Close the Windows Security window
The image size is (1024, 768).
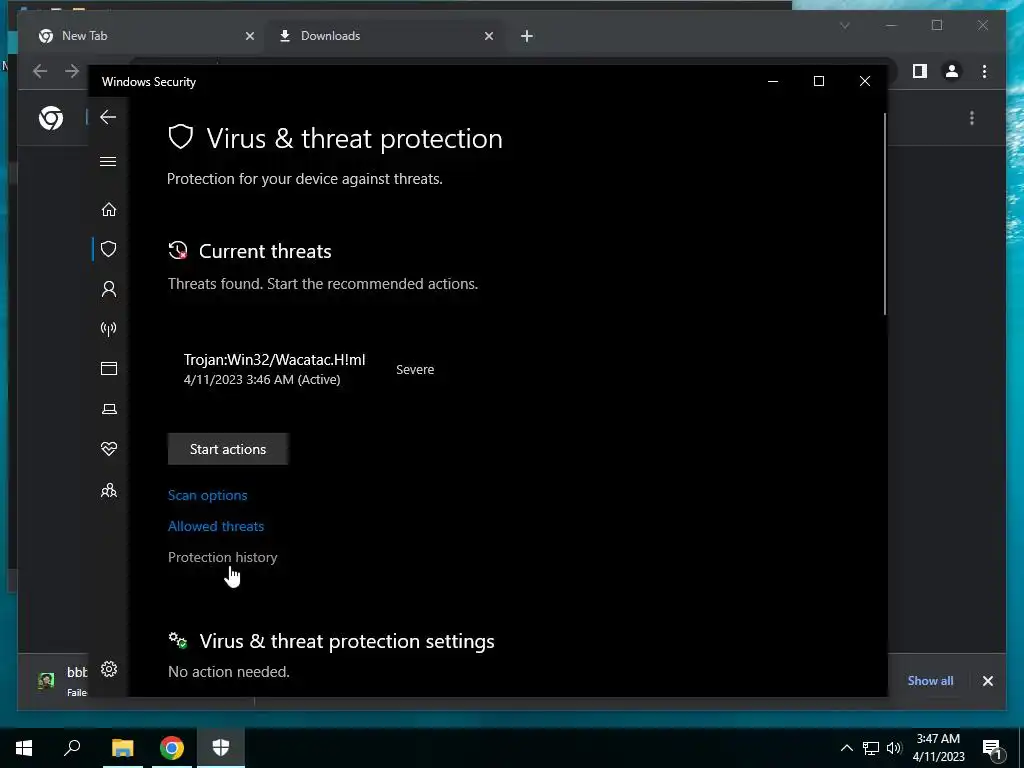865,82
